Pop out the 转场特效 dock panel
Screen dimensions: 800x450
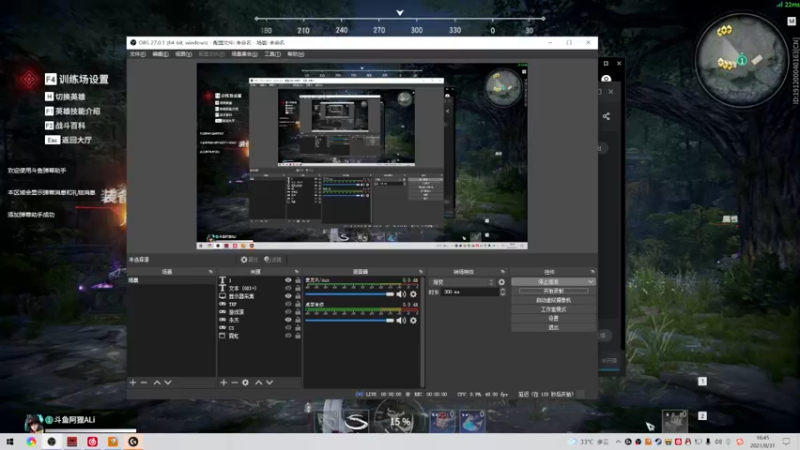[x=503, y=272]
